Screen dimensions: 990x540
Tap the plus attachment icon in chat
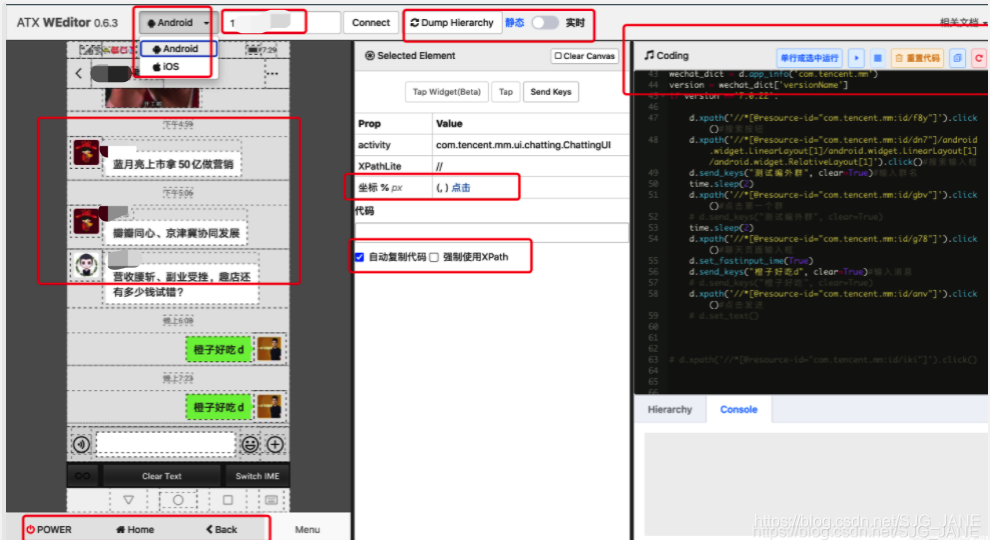[x=275, y=444]
